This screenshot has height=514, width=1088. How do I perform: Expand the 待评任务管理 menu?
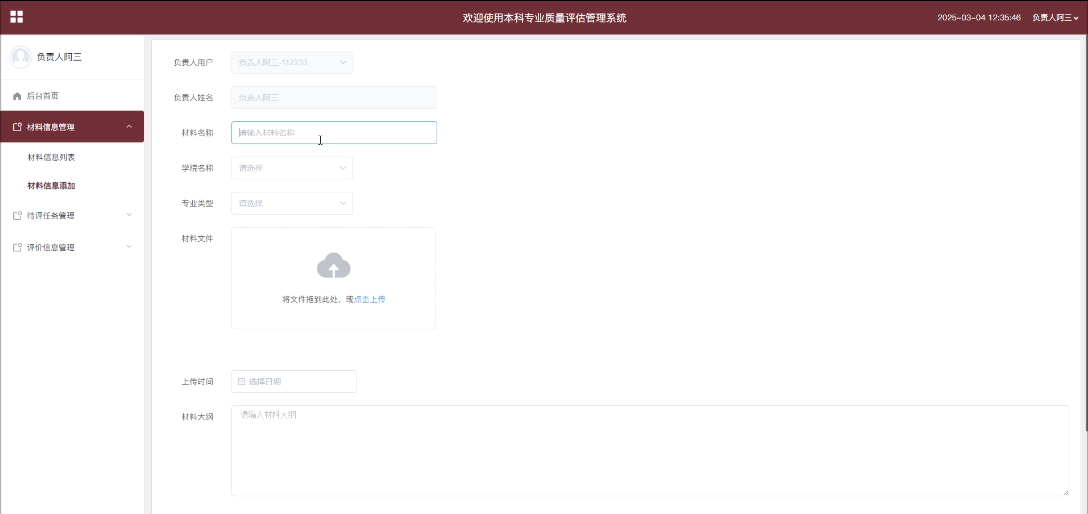[x=72, y=216]
